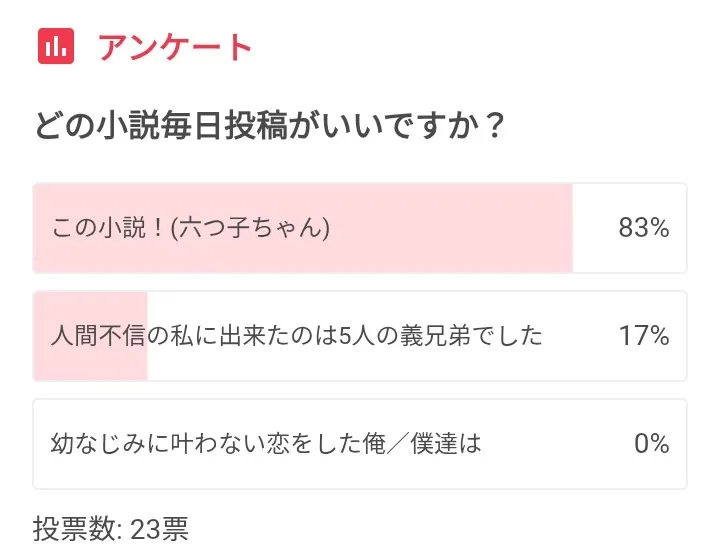Click the アンケート heading text

pos(175,47)
